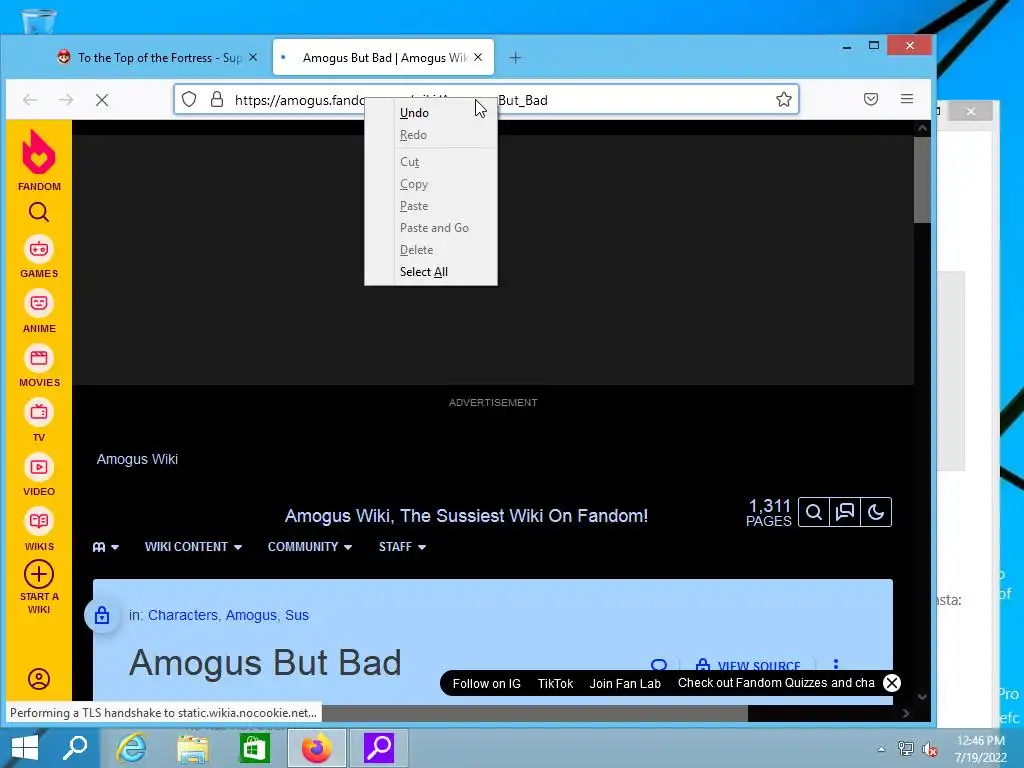Screen dimensions: 1024x768
Task: Click the horizontal scrollbar right arrow
Action: [906, 713]
